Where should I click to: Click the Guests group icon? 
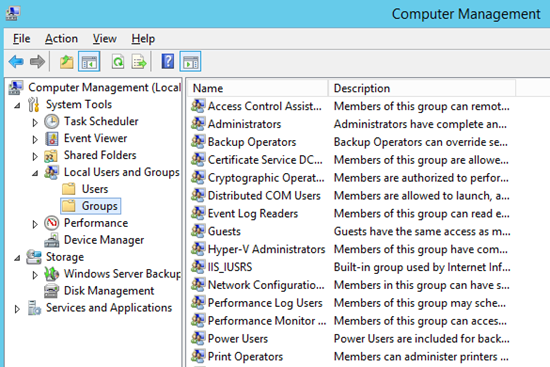(x=198, y=231)
